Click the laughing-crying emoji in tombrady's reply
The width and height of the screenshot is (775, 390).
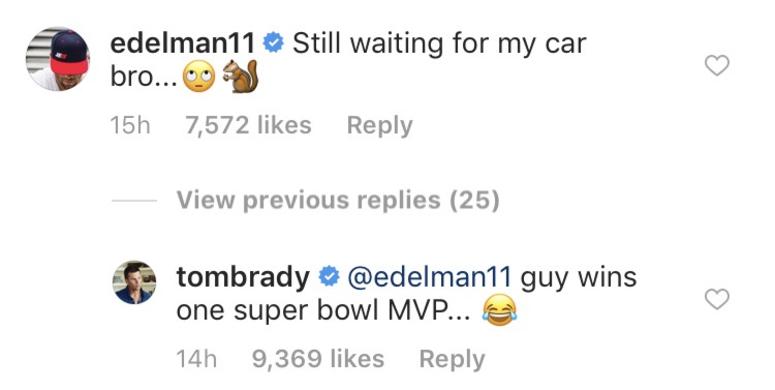click(500, 310)
